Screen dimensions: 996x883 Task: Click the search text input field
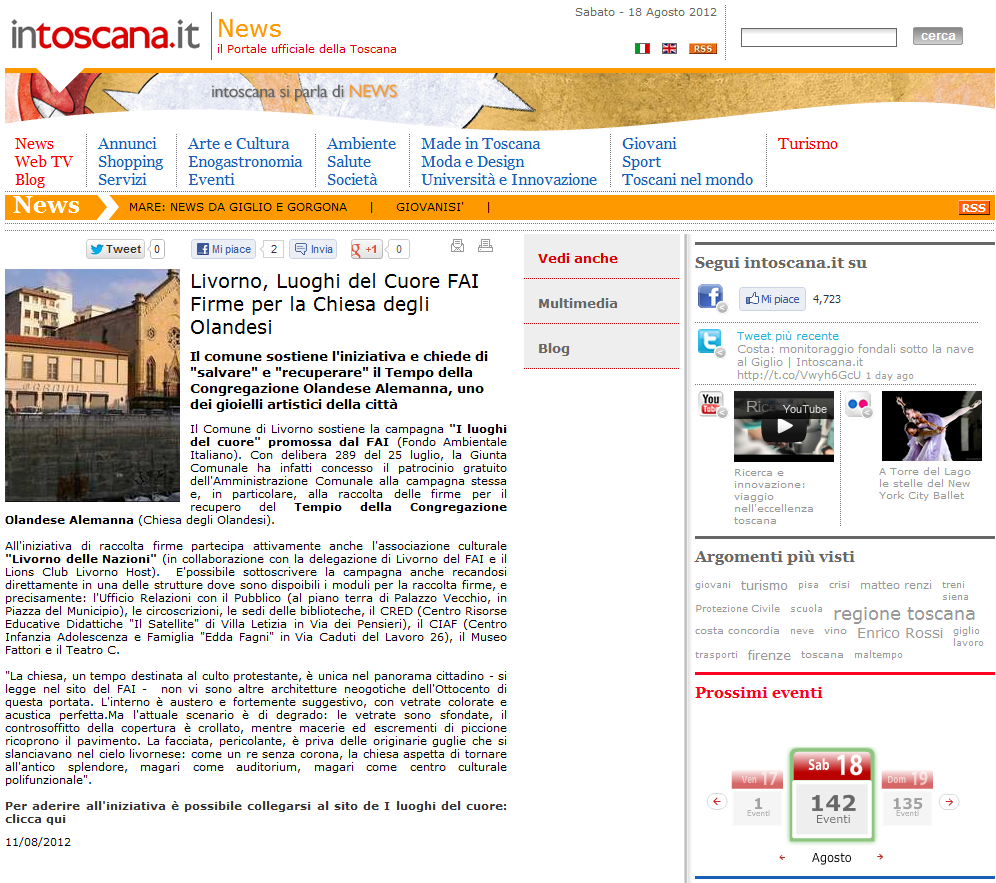818,38
